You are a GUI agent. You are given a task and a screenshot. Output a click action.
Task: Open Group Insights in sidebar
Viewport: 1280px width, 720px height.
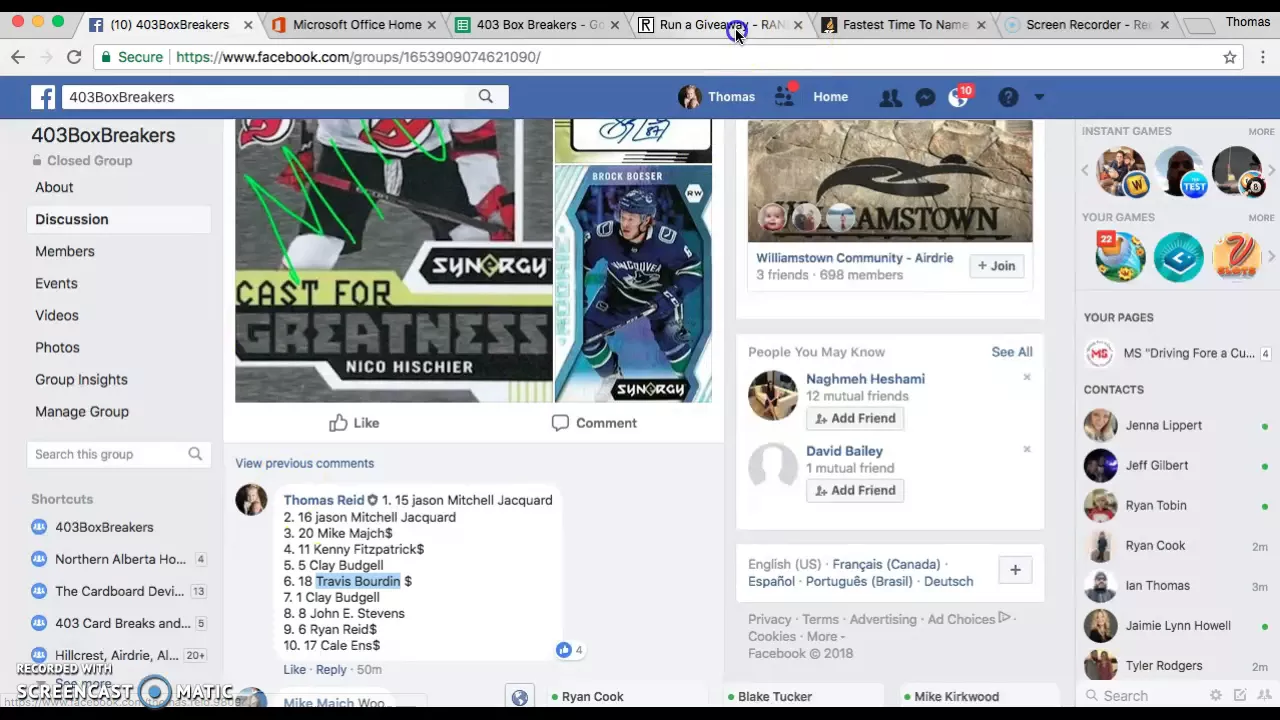81,379
